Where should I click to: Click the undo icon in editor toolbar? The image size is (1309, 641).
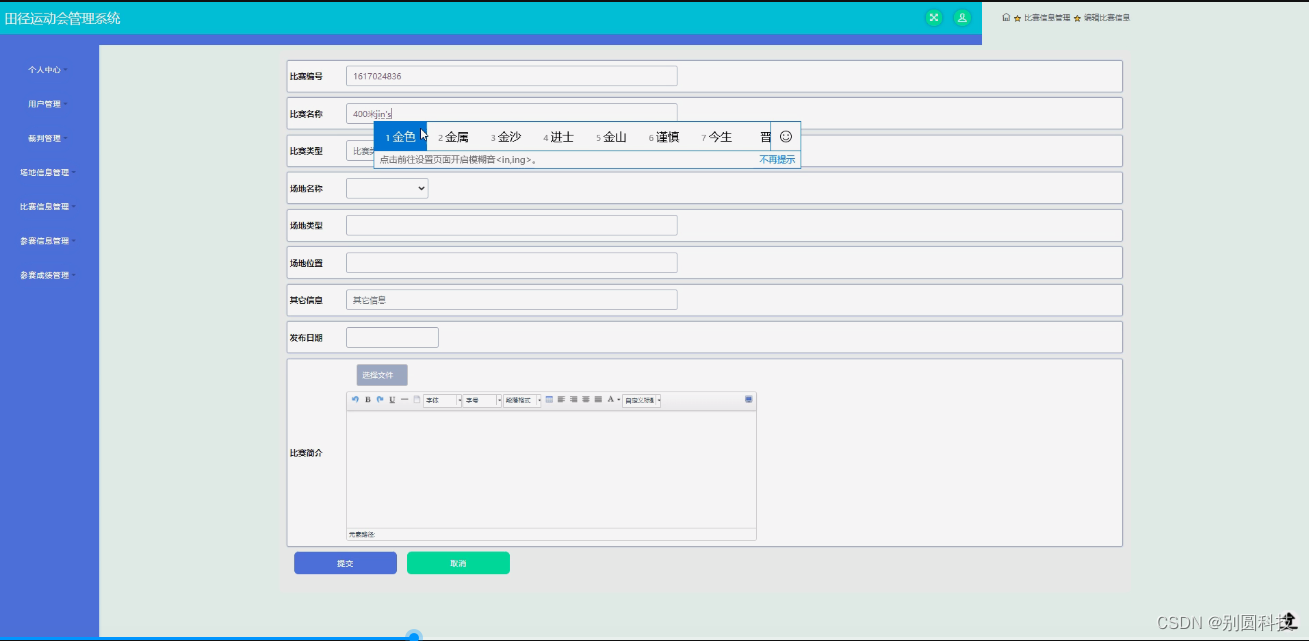point(355,400)
